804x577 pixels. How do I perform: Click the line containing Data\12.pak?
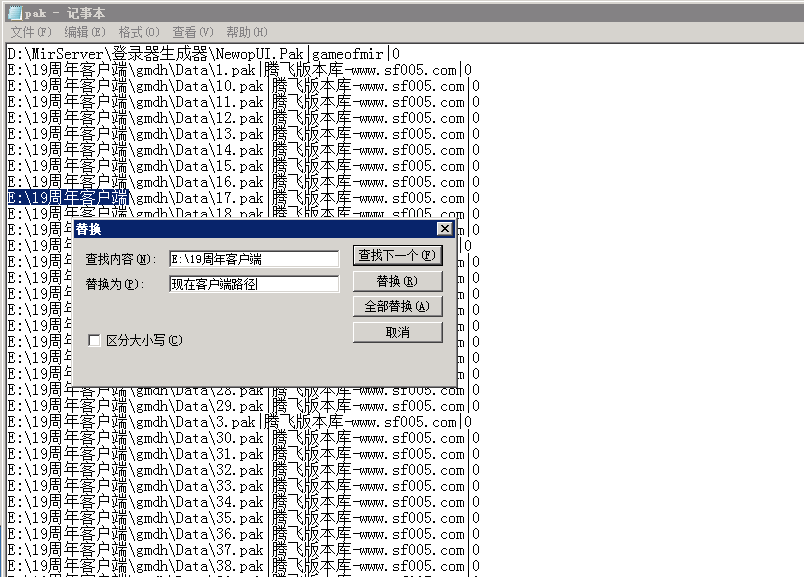(244, 118)
